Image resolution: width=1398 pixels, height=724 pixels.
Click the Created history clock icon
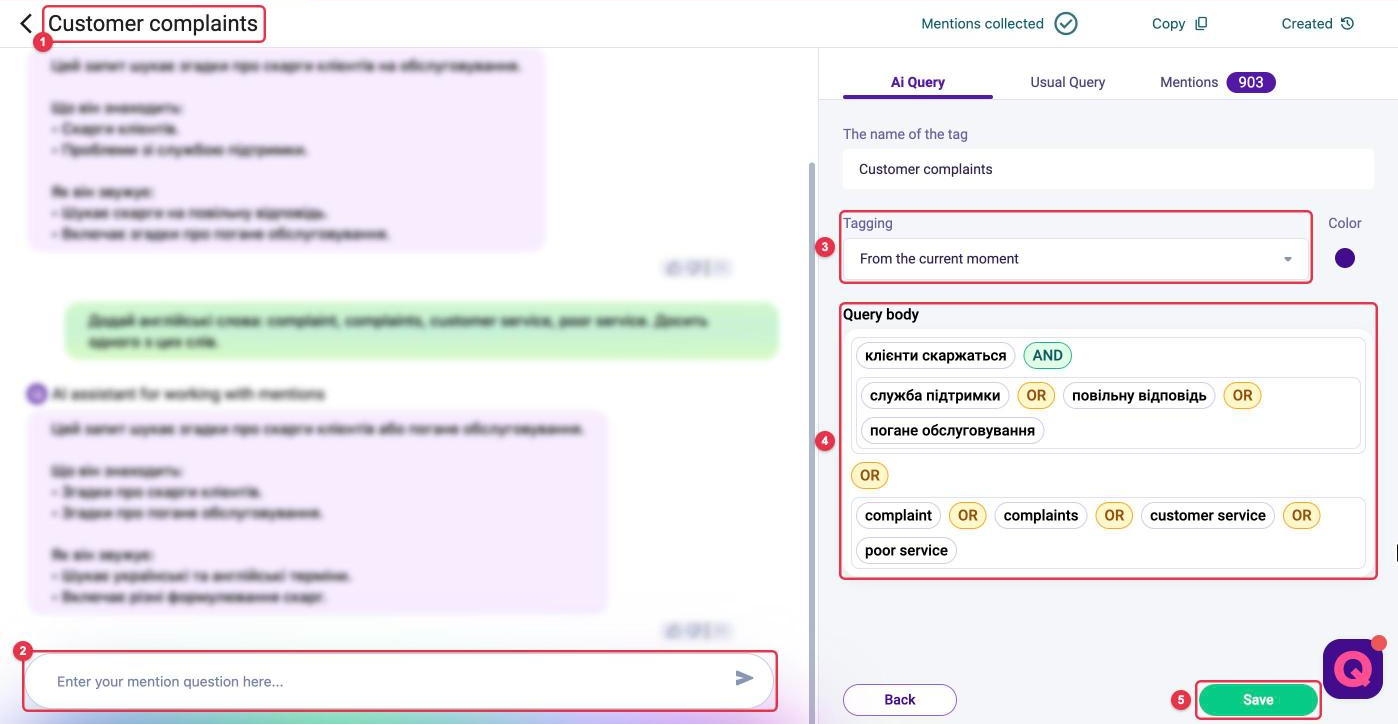[1347, 24]
